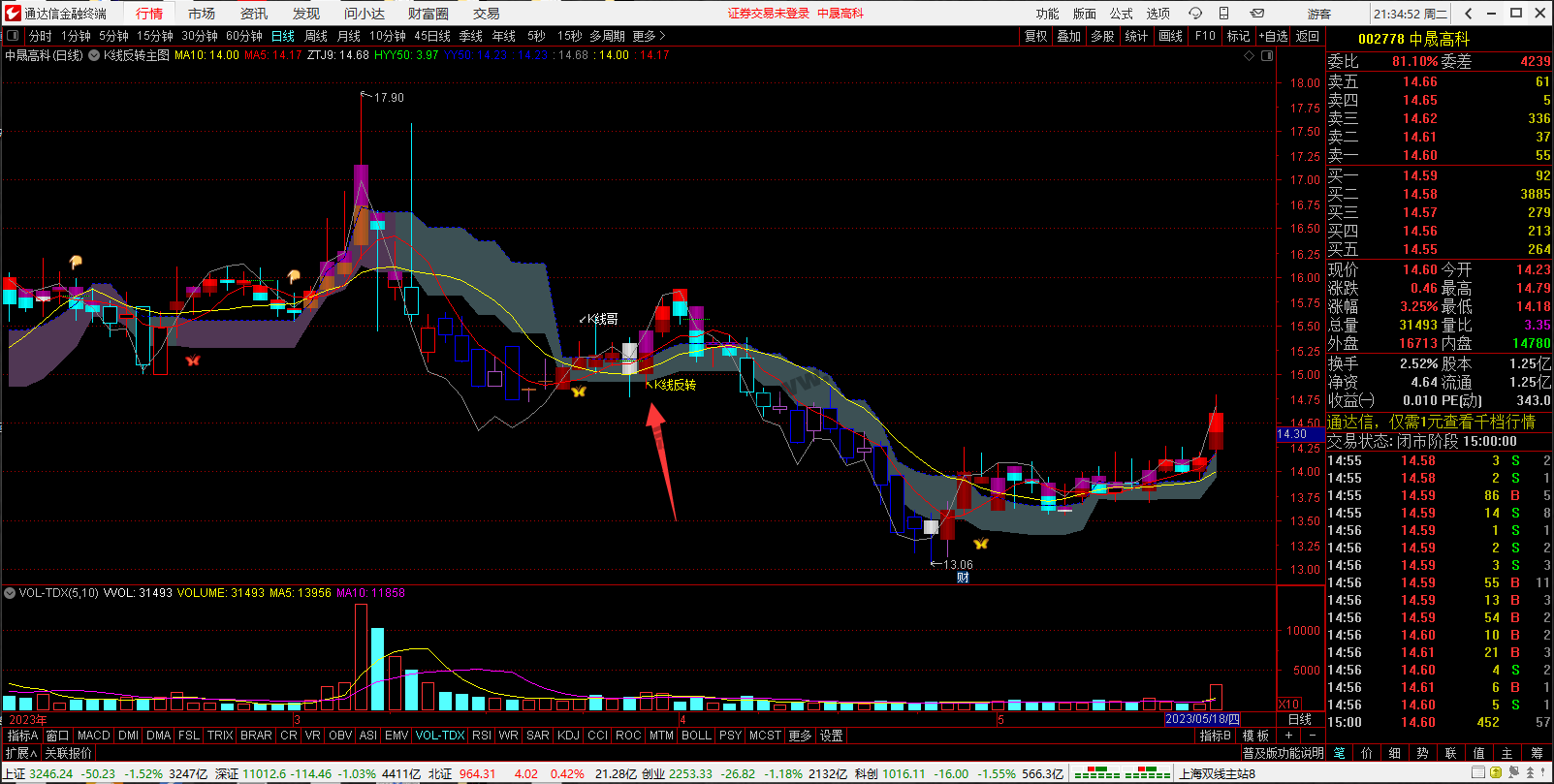
Task: Toggle the X10 volume scale button
Action: tap(1289, 705)
